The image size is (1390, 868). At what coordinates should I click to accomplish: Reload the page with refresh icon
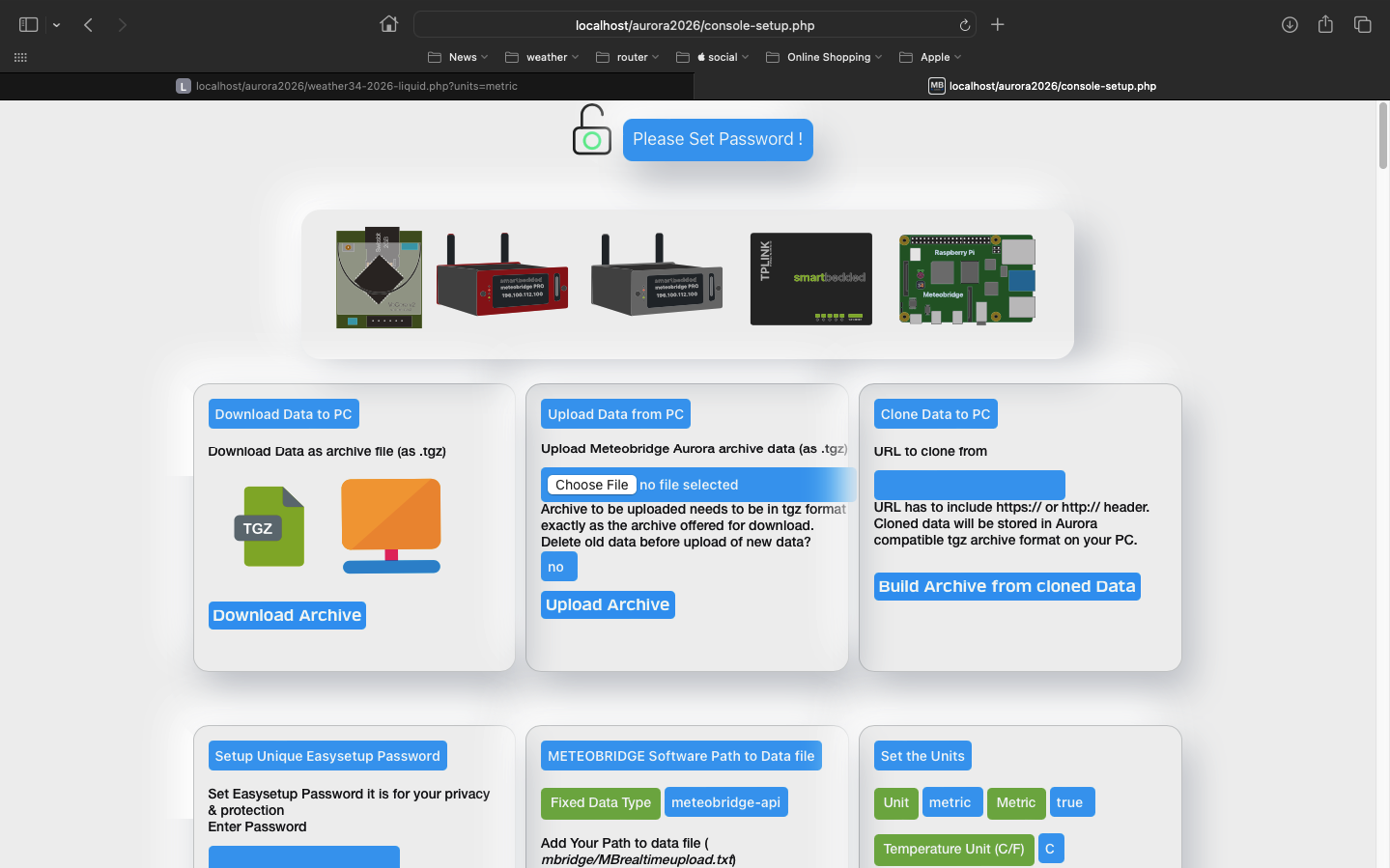coord(964,25)
